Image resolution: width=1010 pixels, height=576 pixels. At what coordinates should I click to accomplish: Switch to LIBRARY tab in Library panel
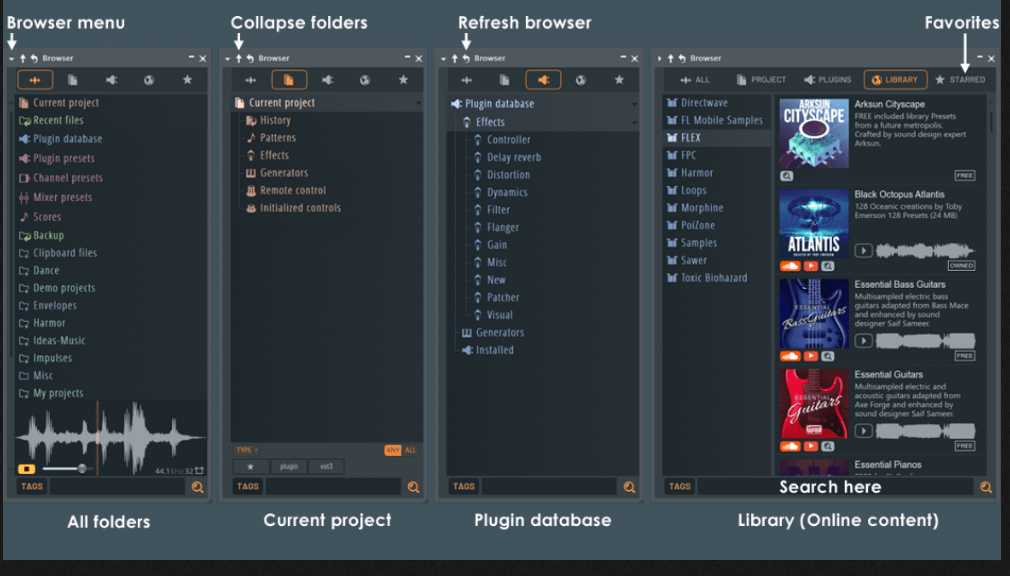(x=895, y=80)
